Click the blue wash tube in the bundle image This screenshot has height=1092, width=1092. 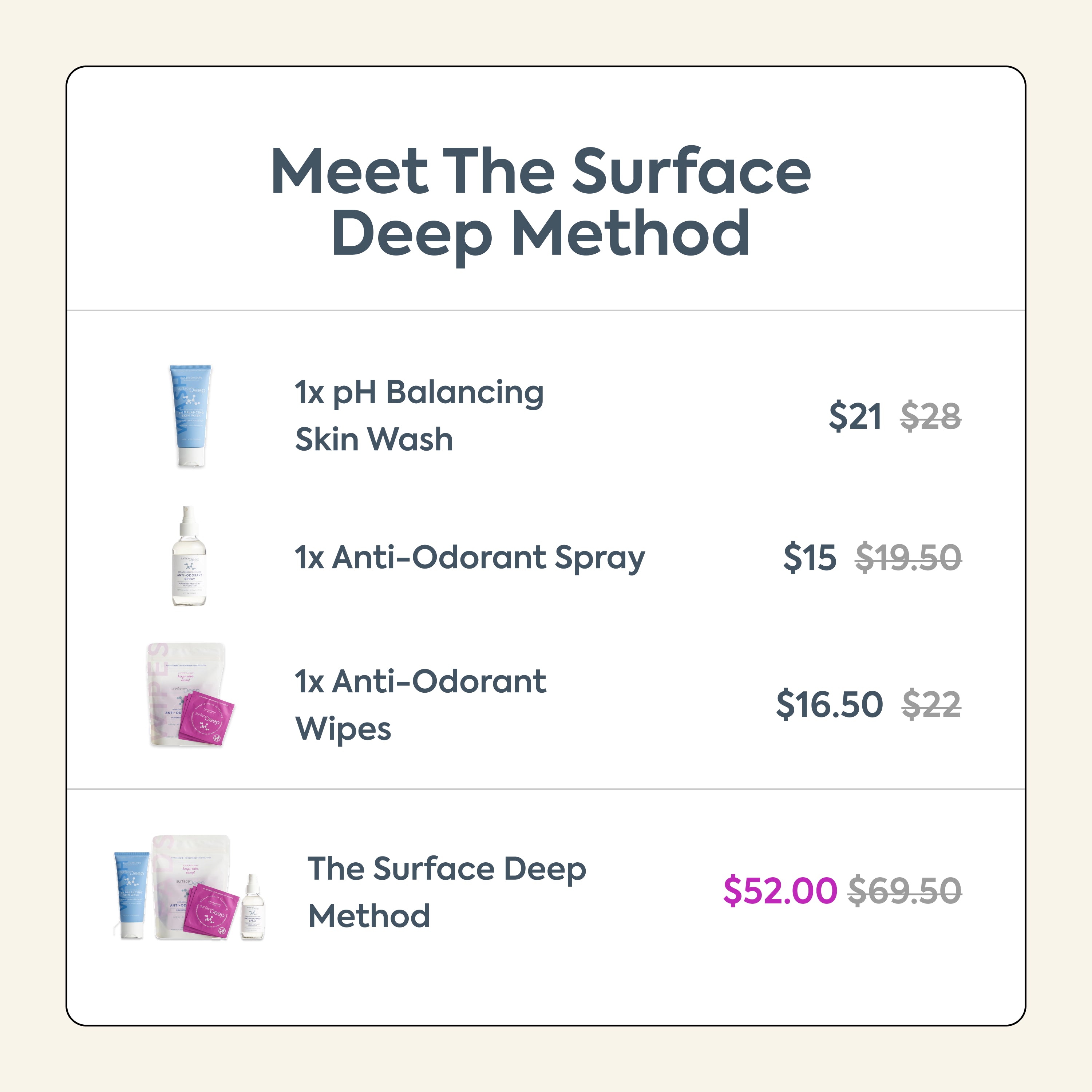click(132, 895)
